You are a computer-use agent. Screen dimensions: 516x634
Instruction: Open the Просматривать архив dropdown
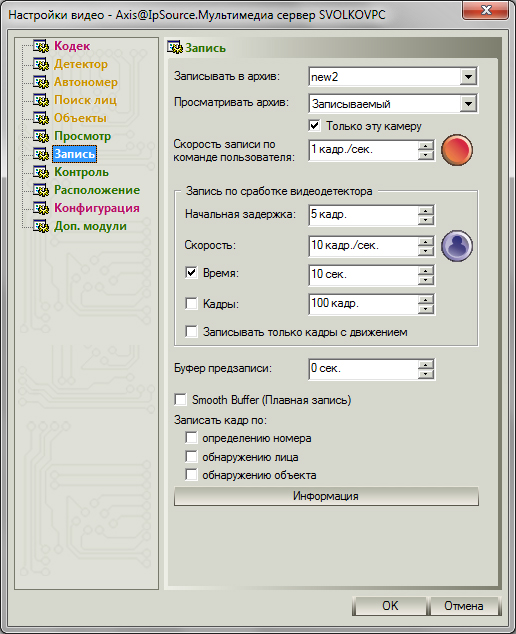click(x=468, y=104)
